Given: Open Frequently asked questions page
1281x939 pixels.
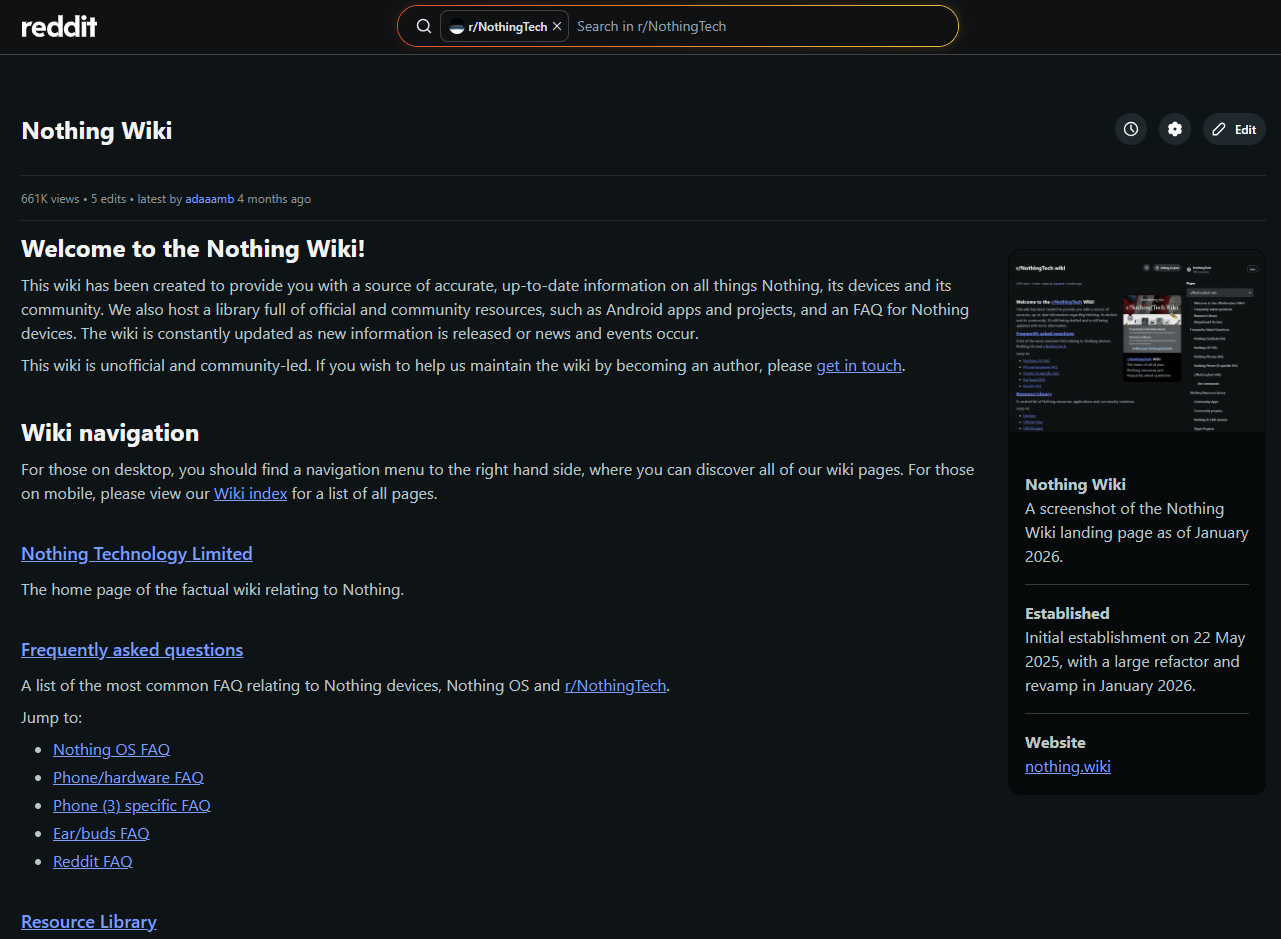Looking at the screenshot, I should tap(132, 650).
